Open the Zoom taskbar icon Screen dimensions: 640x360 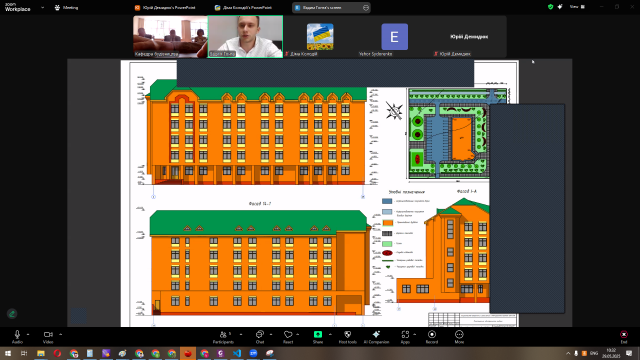click(253, 353)
